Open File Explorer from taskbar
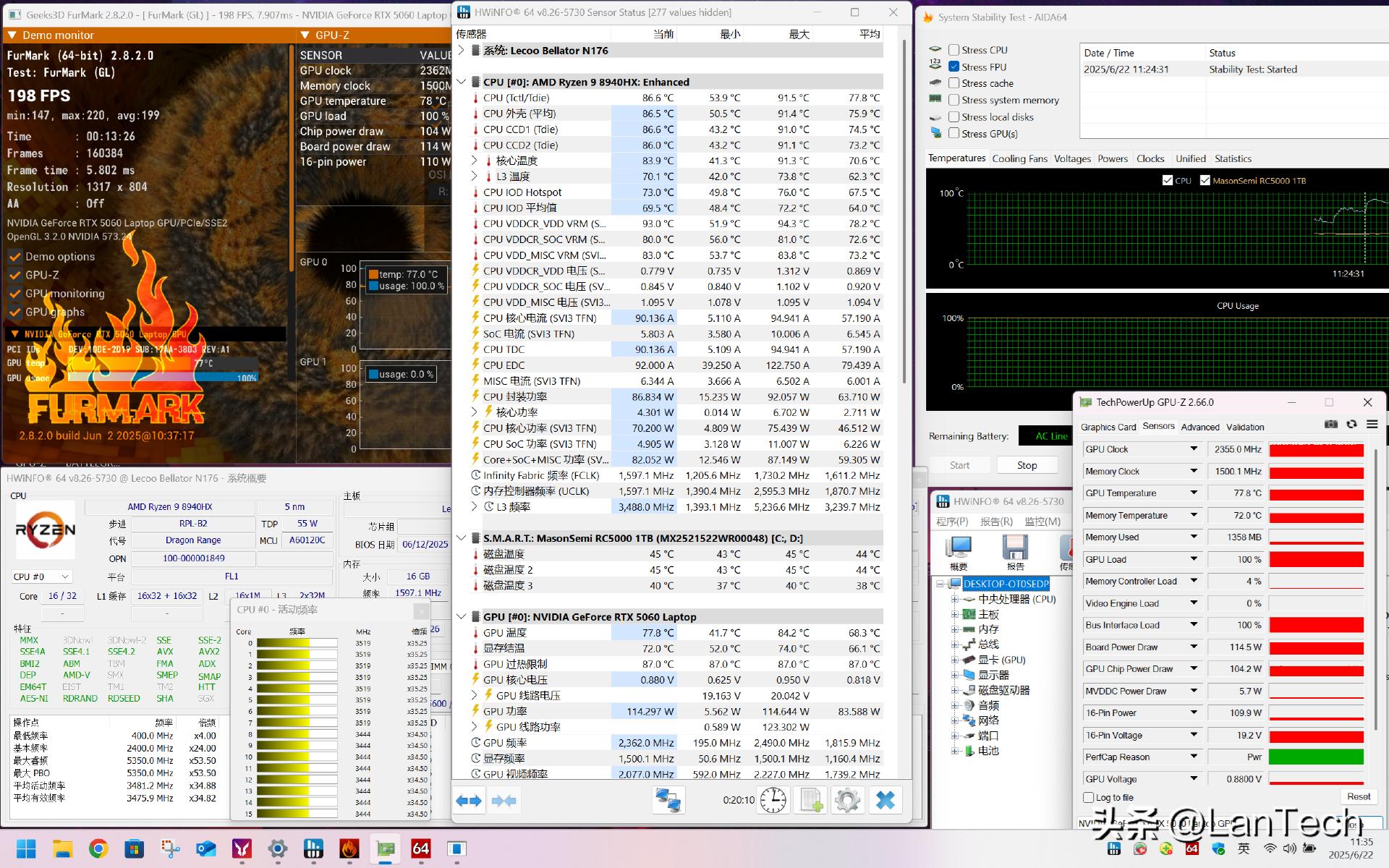This screenshot has width=1389, height=868. (x=63, y=848)
